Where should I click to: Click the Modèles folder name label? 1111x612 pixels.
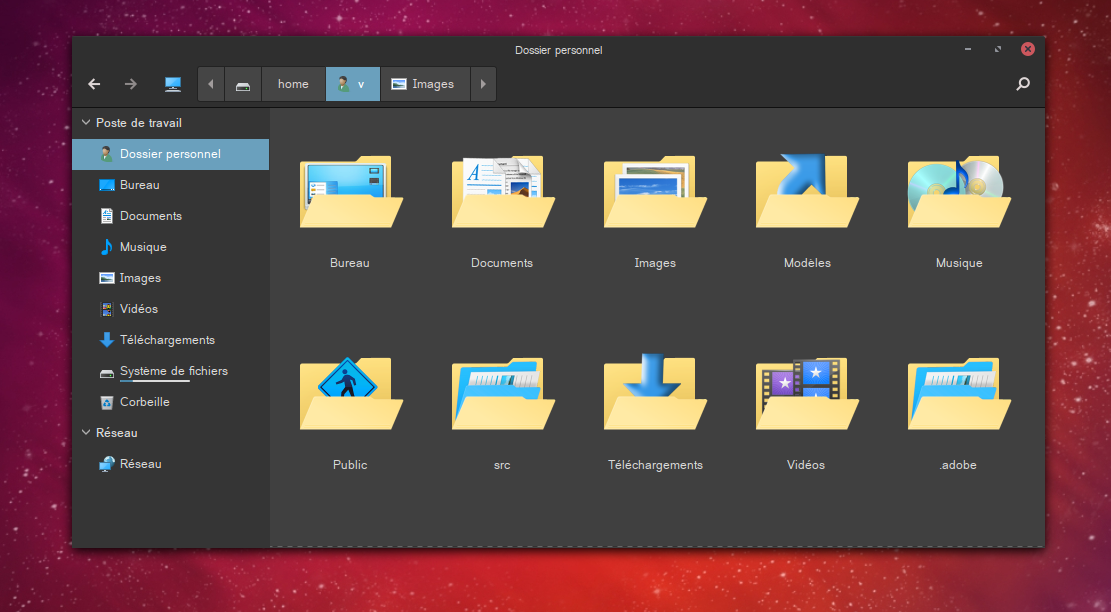pyautogui.click(x=807, y=263)
